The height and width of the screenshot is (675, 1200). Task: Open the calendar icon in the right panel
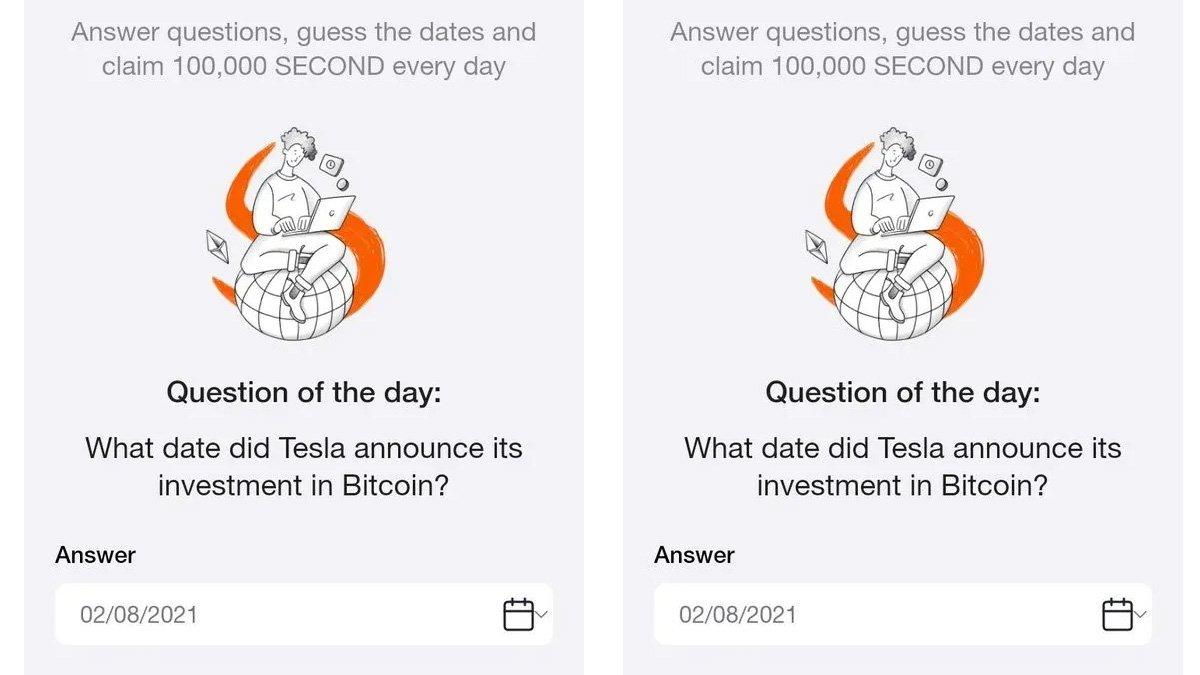[x=1117, y=614]
